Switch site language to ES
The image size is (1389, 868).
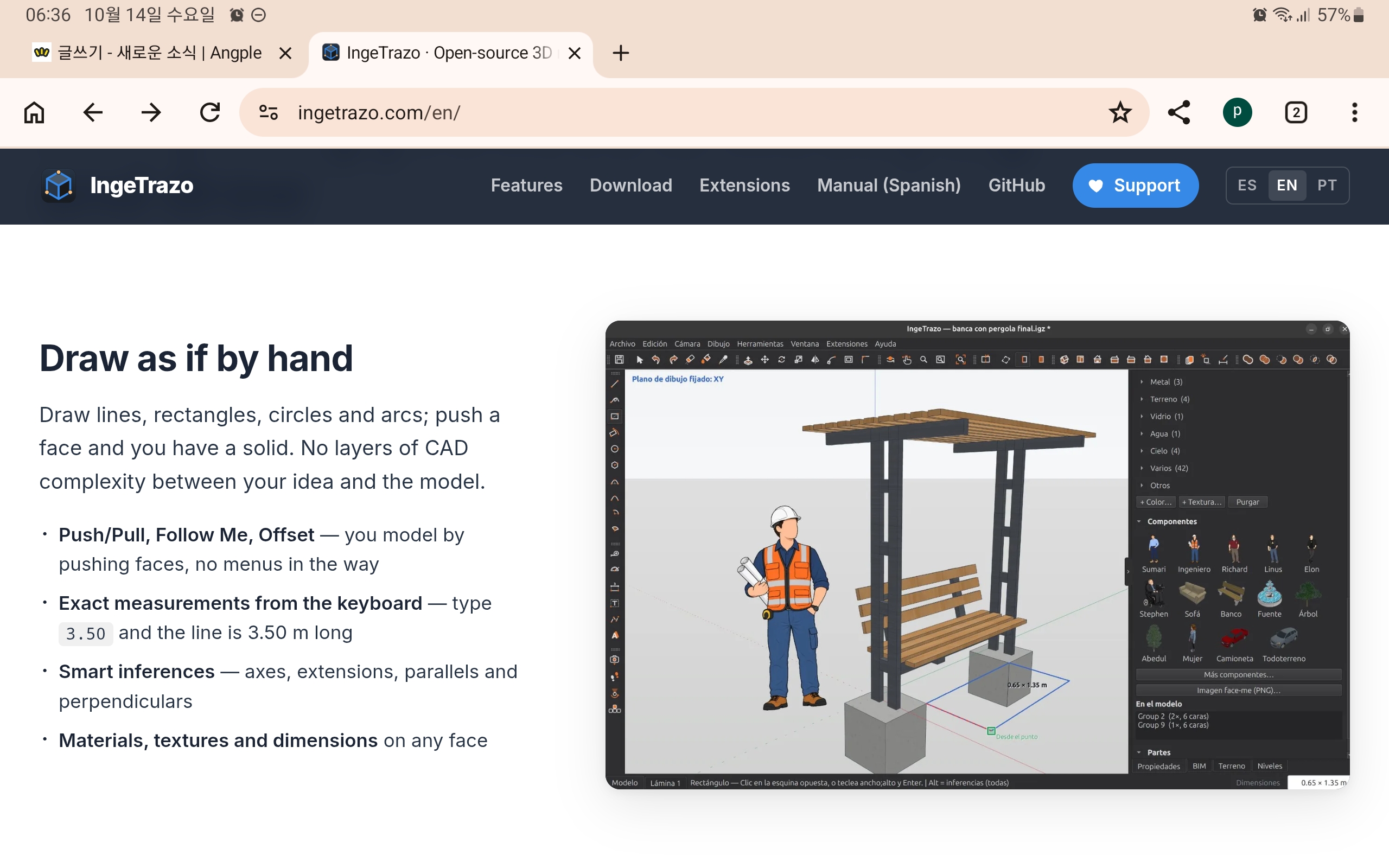(x=1247, y=186)
